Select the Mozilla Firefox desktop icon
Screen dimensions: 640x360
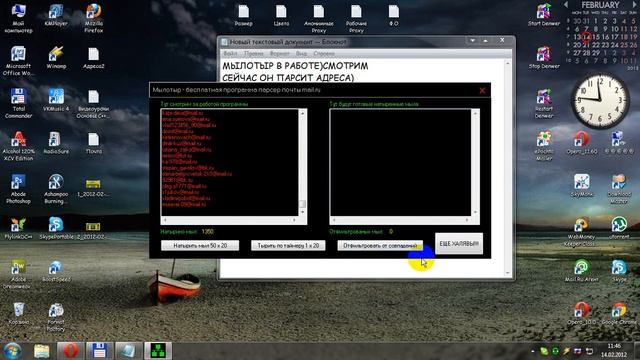click(x=93, y=18)
